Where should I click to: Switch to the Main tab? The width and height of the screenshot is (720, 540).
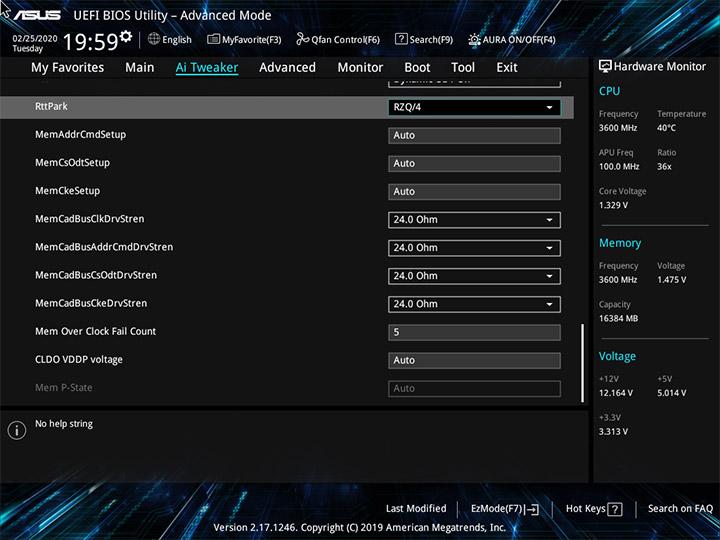tap(140, 68)
